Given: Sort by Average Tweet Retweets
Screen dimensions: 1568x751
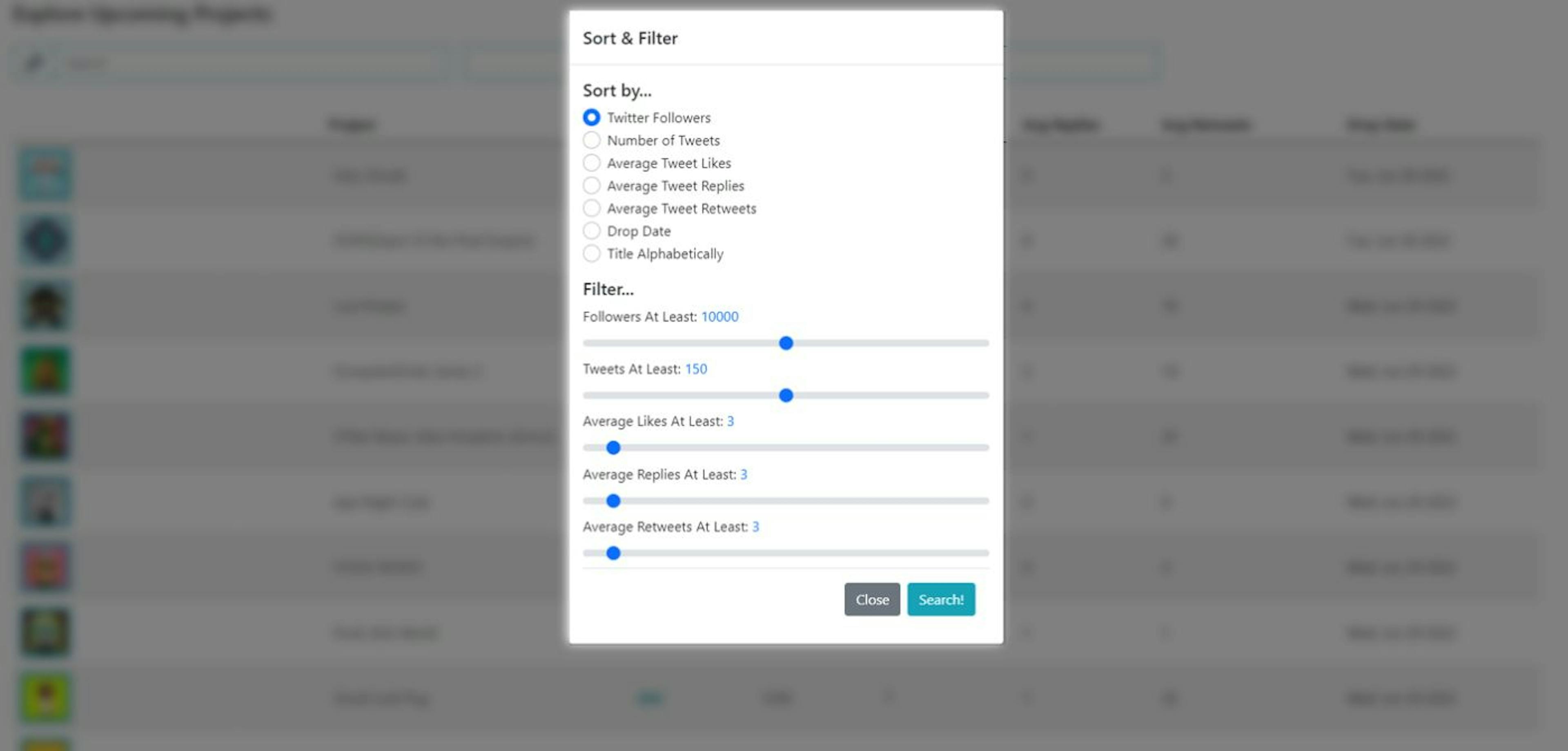Looking at the screenshot, I should [x=591, y=208].
